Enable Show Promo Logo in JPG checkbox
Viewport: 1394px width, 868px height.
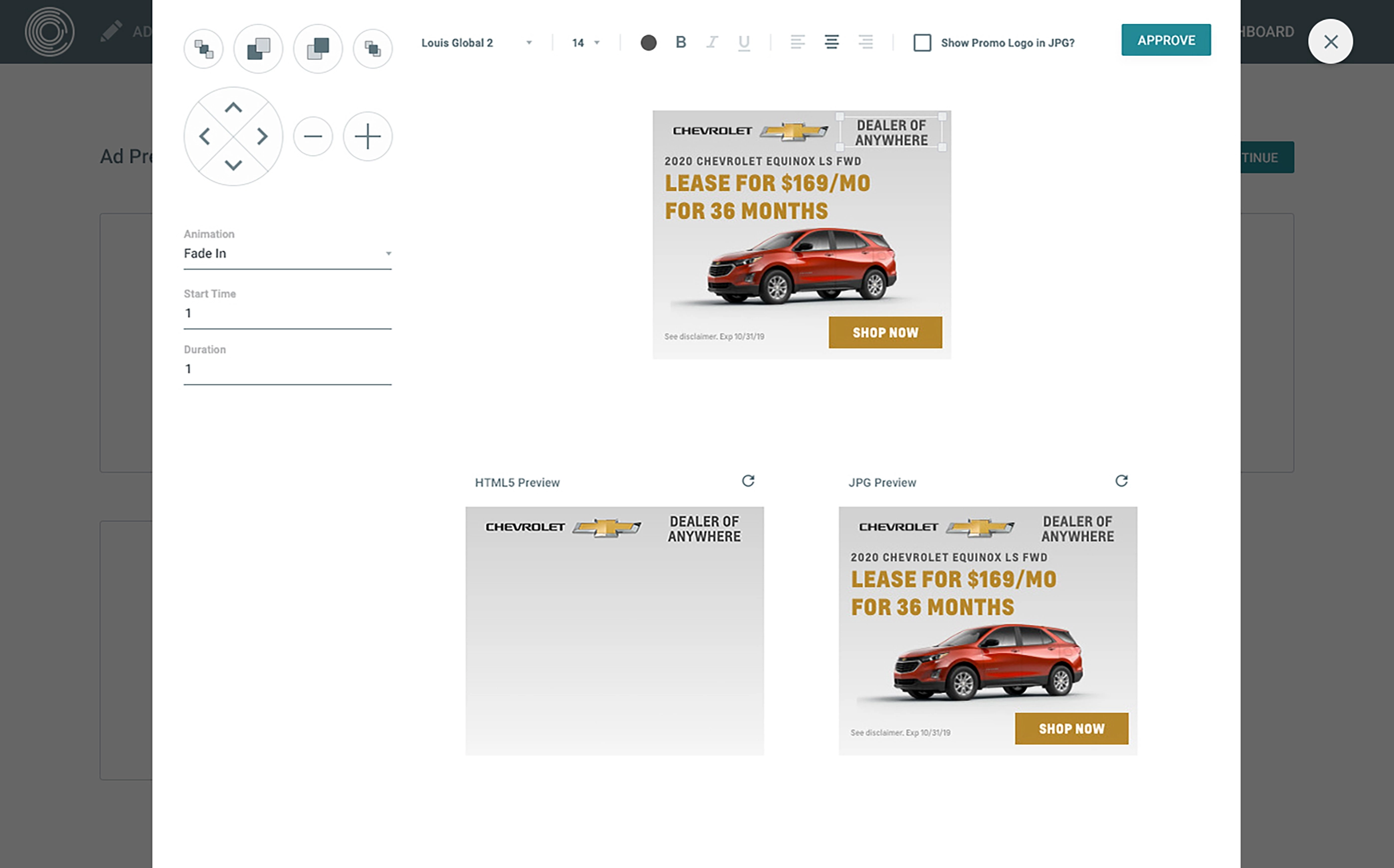tap(922, 42)
